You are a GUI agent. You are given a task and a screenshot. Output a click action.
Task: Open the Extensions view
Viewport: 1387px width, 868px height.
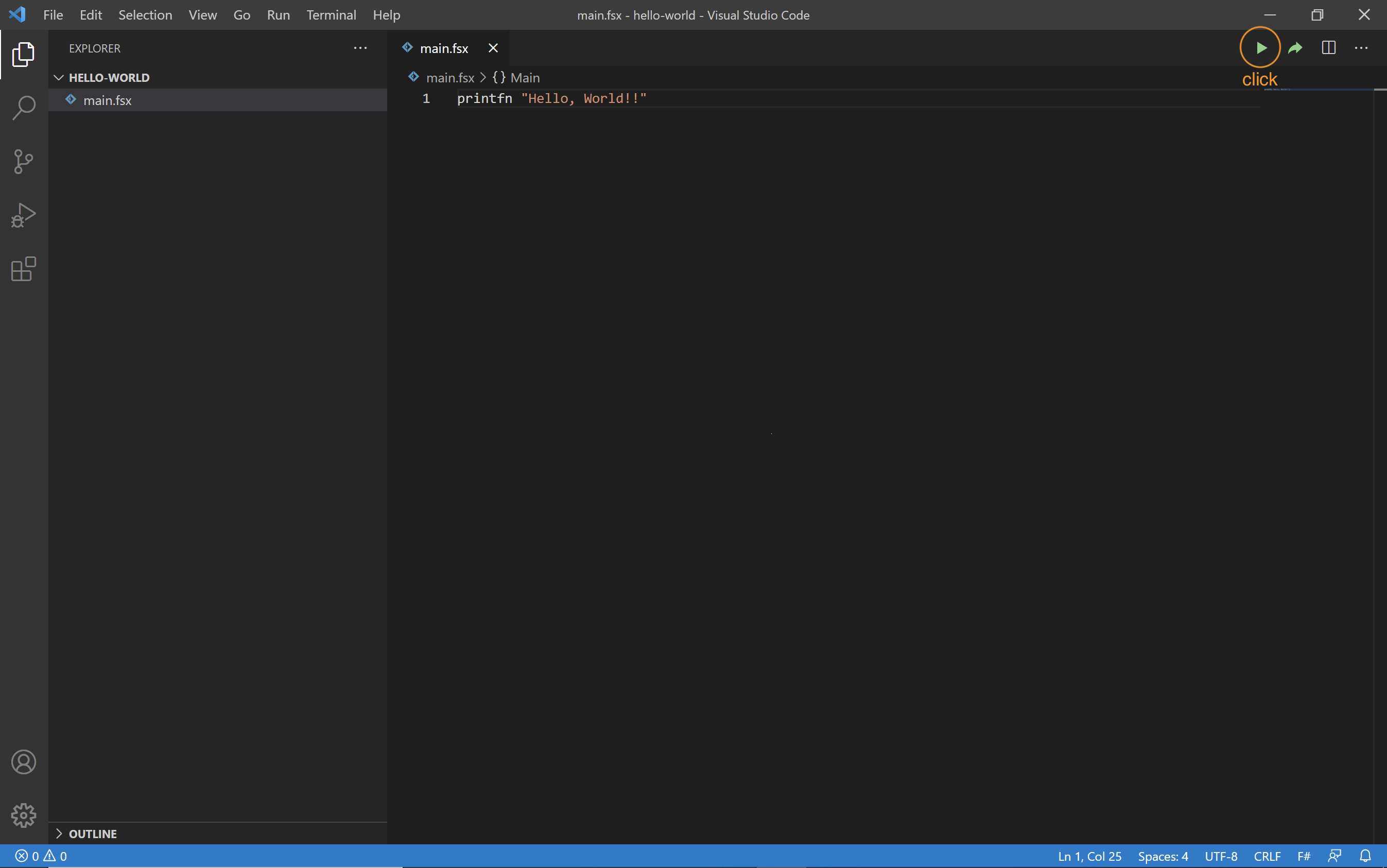pos(24,269)
